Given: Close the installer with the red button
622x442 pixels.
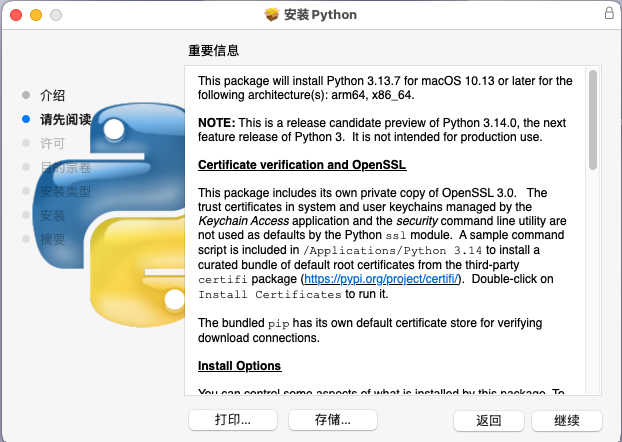Looking at the screenshot, I should coord(15,15).
